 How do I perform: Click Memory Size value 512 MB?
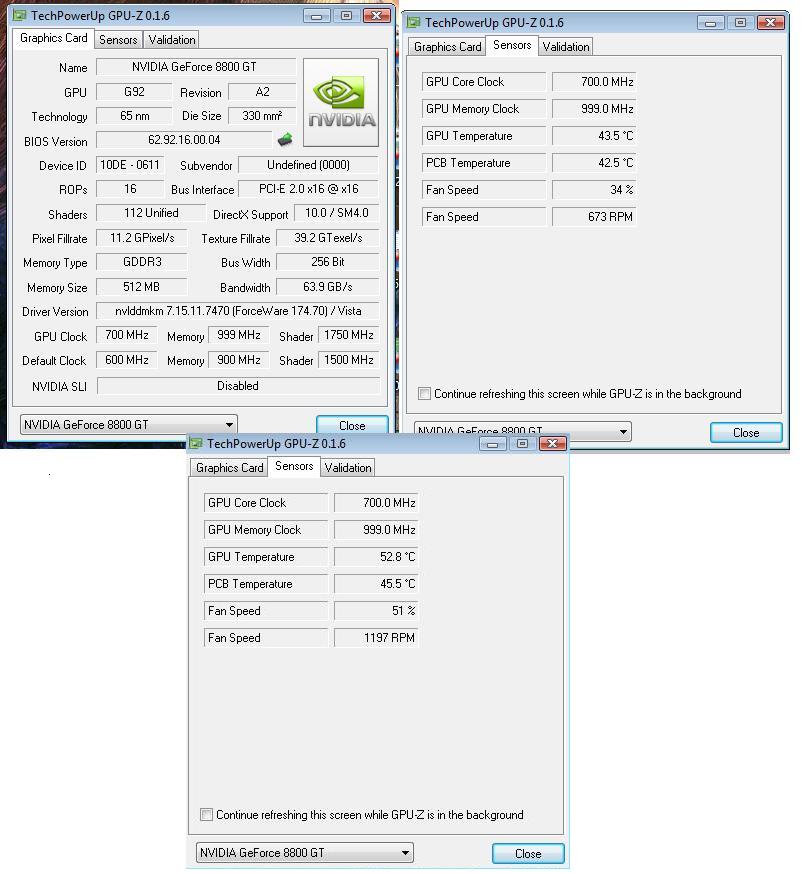click(x=142, y=287)
